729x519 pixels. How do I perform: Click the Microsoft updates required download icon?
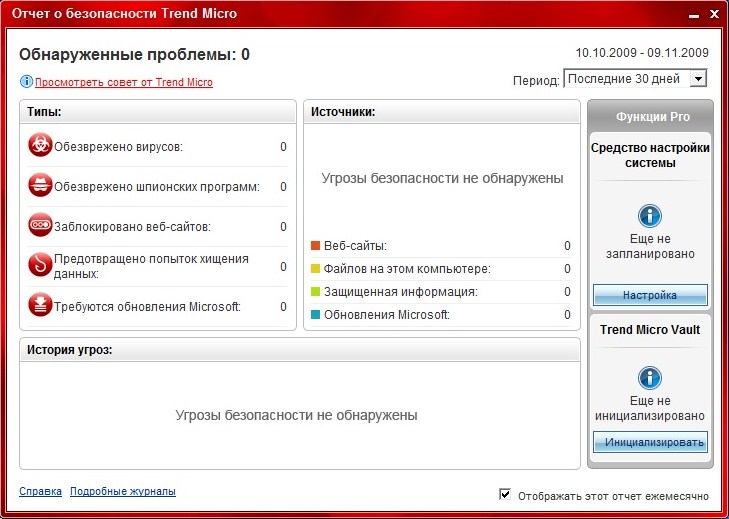click(x=41, y=305)
